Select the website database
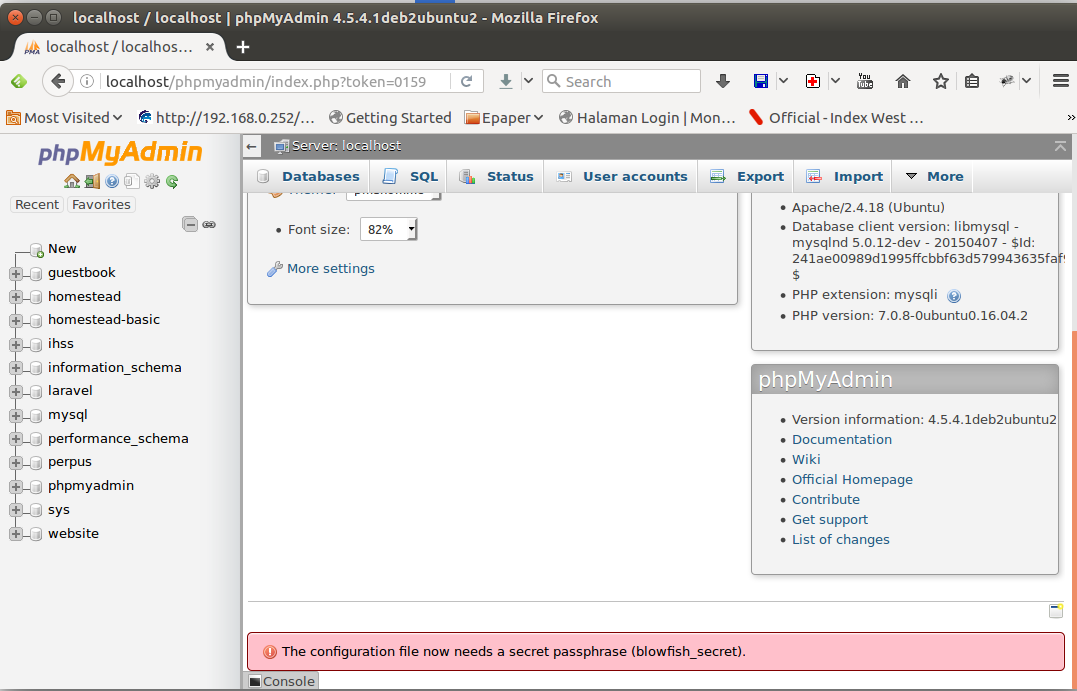The height and width of the screenshot is (691, 1077). [x=73, y=534]
